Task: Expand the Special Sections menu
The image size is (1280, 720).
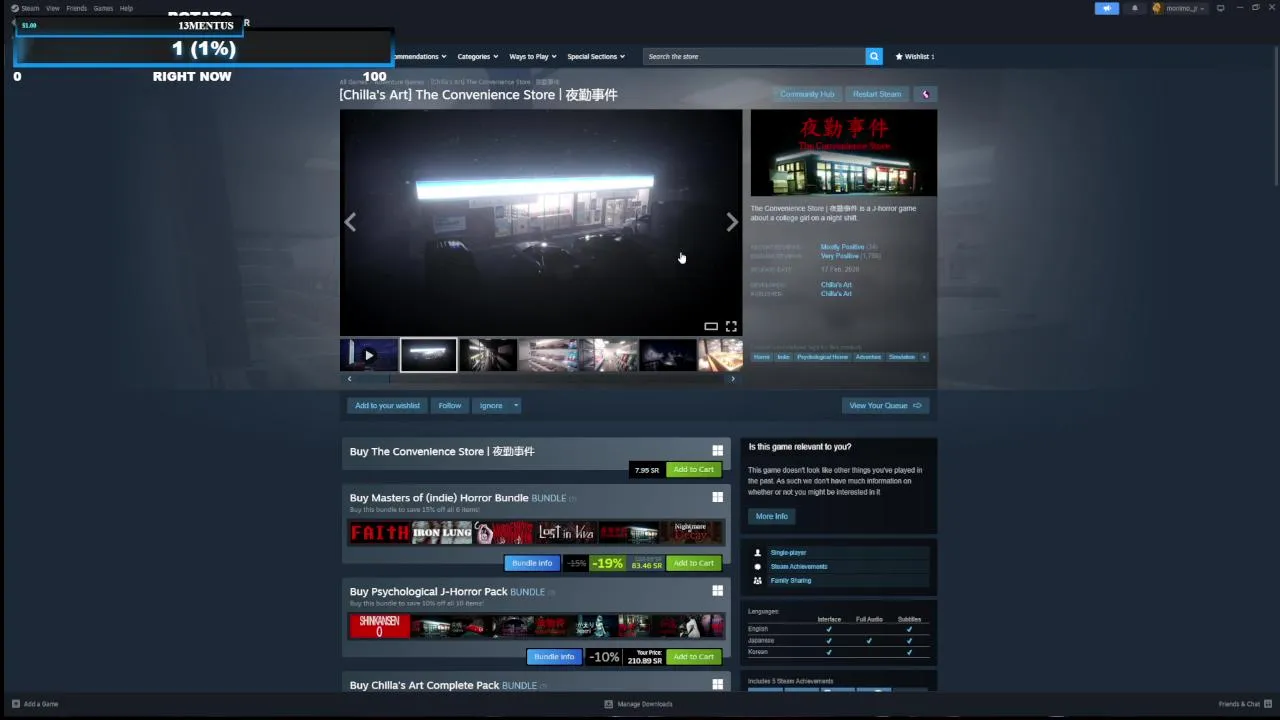Action: (596, 56)
